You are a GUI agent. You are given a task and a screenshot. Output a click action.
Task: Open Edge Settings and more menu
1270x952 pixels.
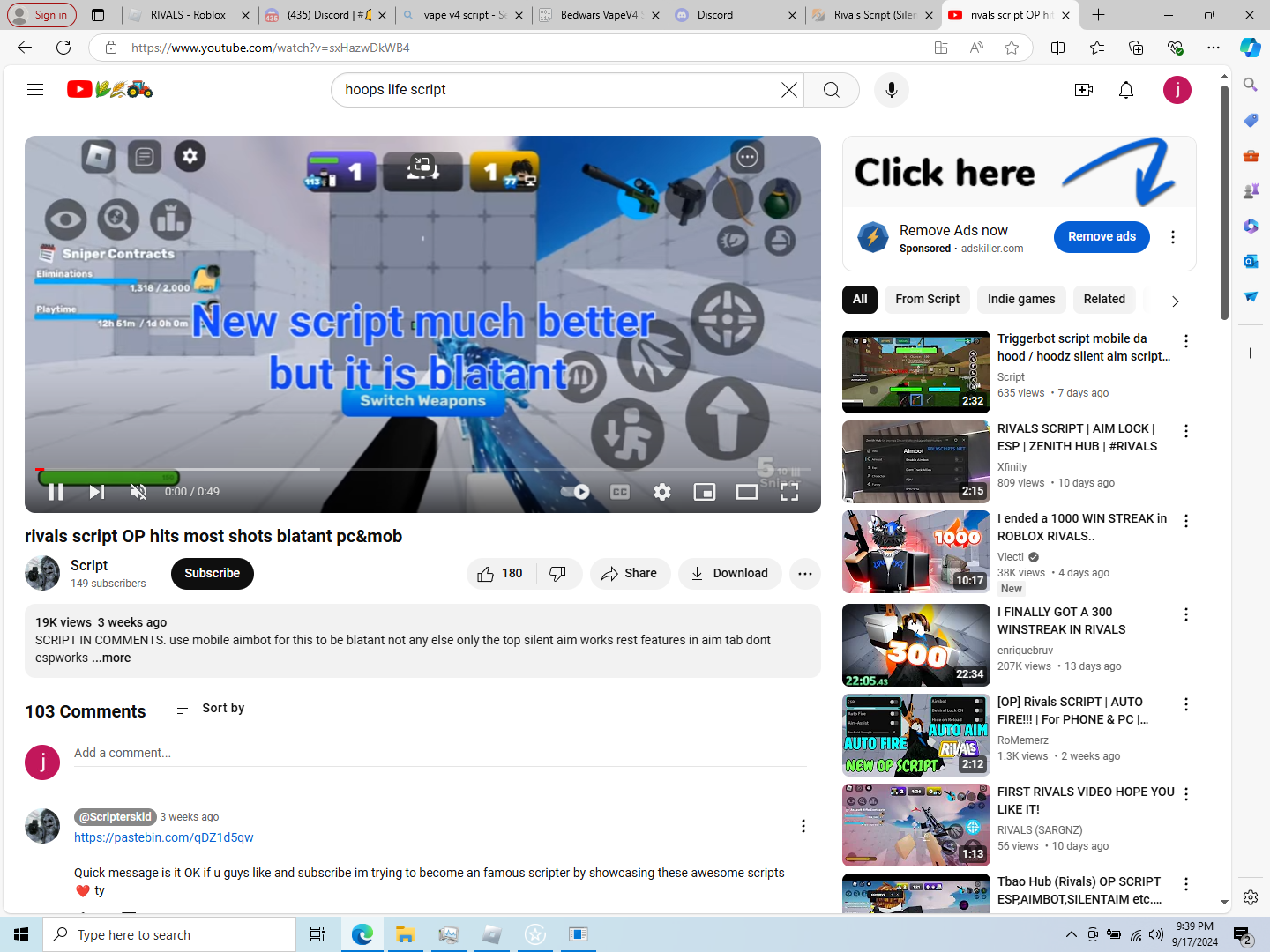tap(1214, 48)
